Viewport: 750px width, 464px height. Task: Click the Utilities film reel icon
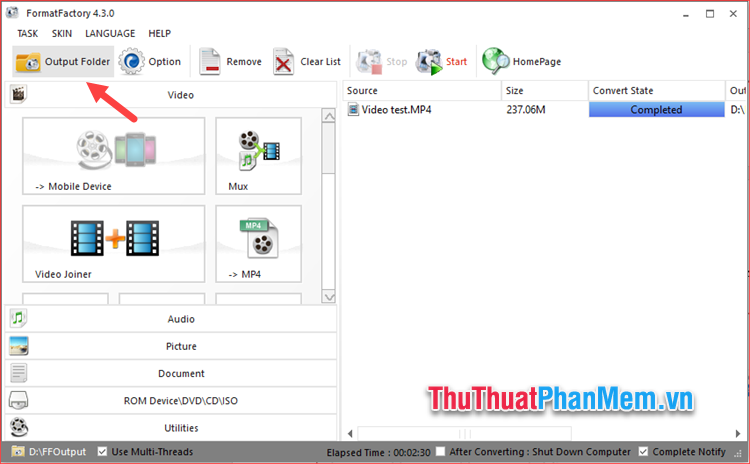[18, 427]
